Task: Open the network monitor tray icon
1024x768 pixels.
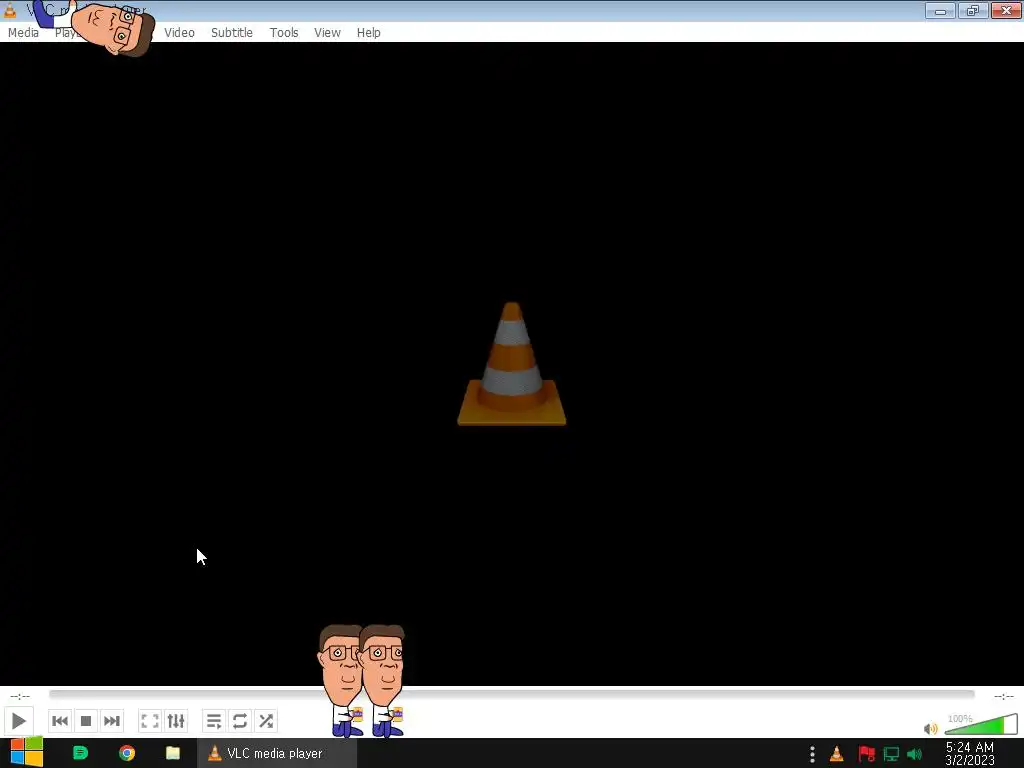Action: [891, 754]
